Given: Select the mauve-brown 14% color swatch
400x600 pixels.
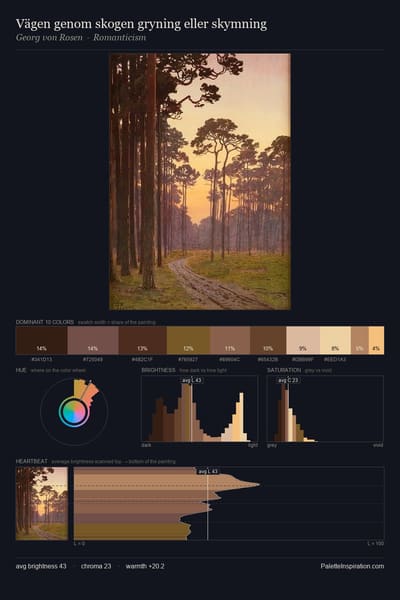Looking at the screenshot, I should [x=93, y=340].
